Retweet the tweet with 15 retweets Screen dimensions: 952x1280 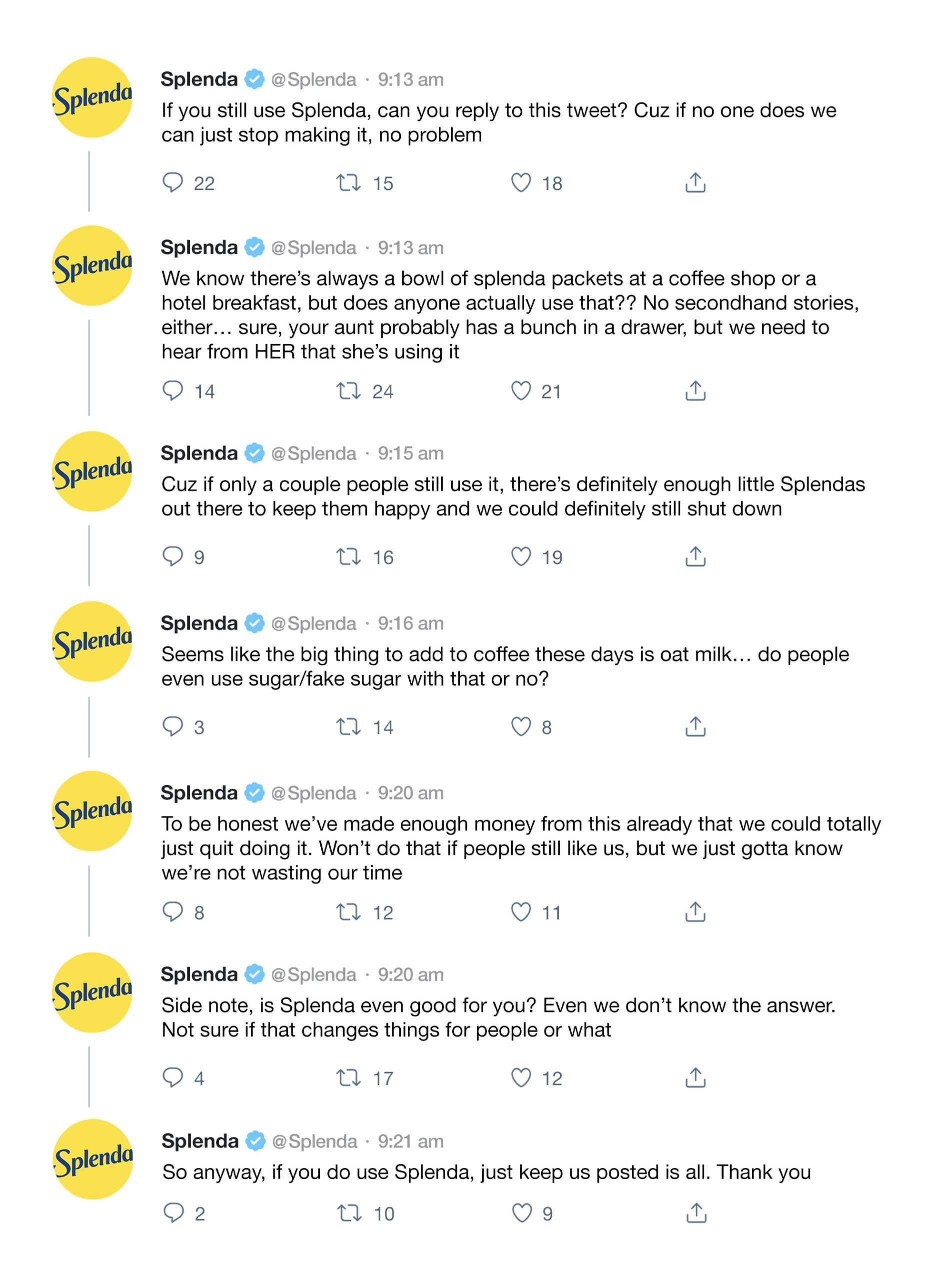349,183
